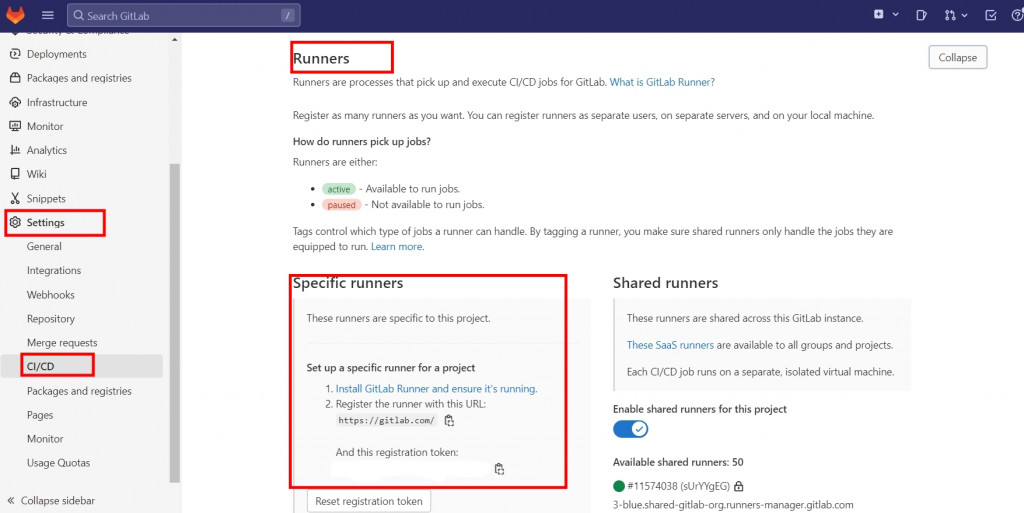Open the These SaaS runners link

[x=670, y=345]
